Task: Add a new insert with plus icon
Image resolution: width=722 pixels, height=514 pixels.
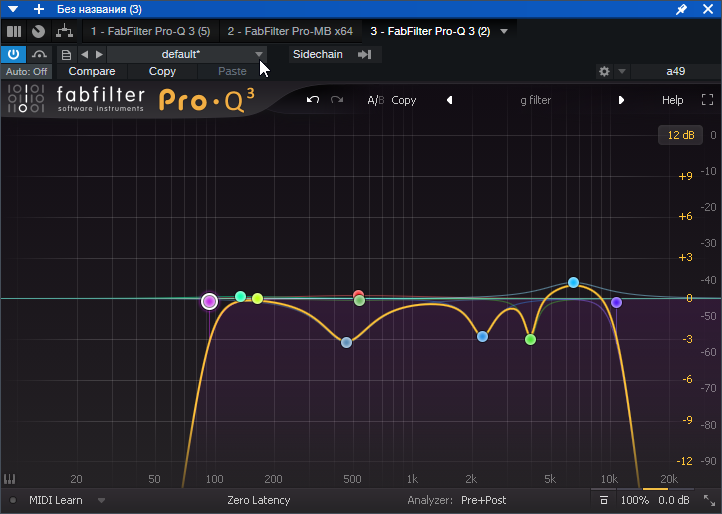Action: (x=39, y=9)
